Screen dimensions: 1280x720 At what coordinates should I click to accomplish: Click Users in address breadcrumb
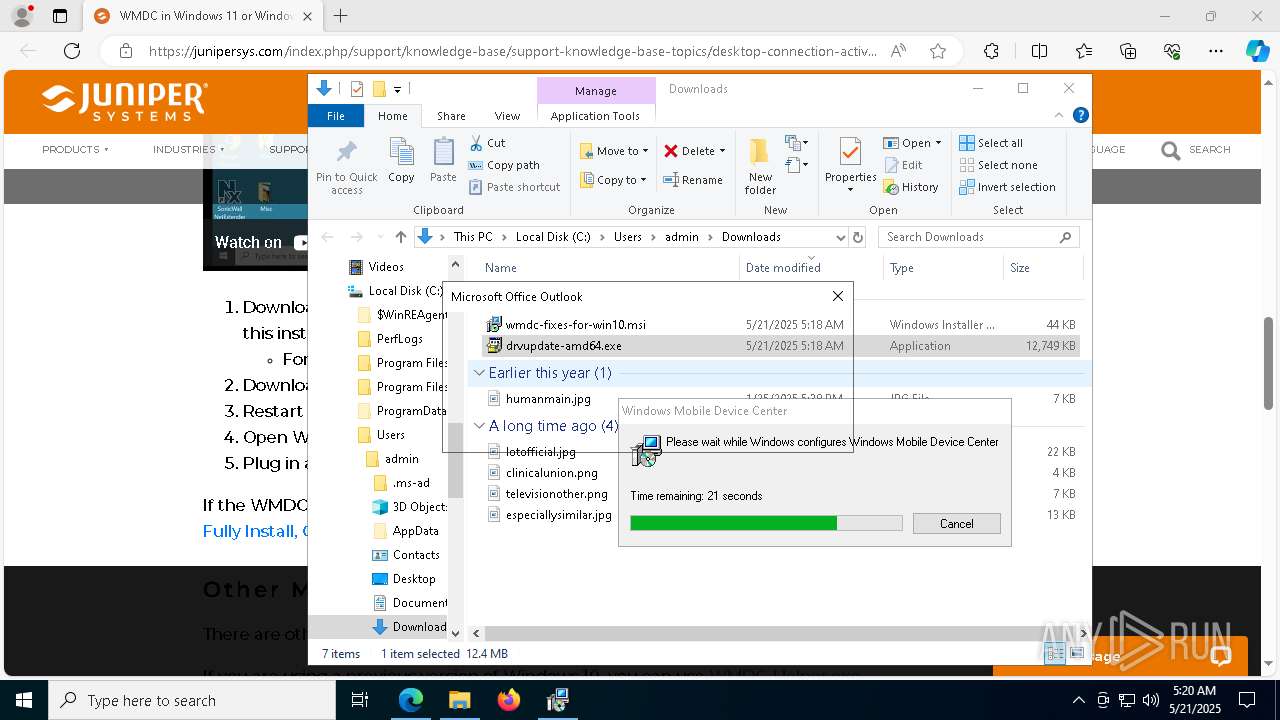point(627,237)
